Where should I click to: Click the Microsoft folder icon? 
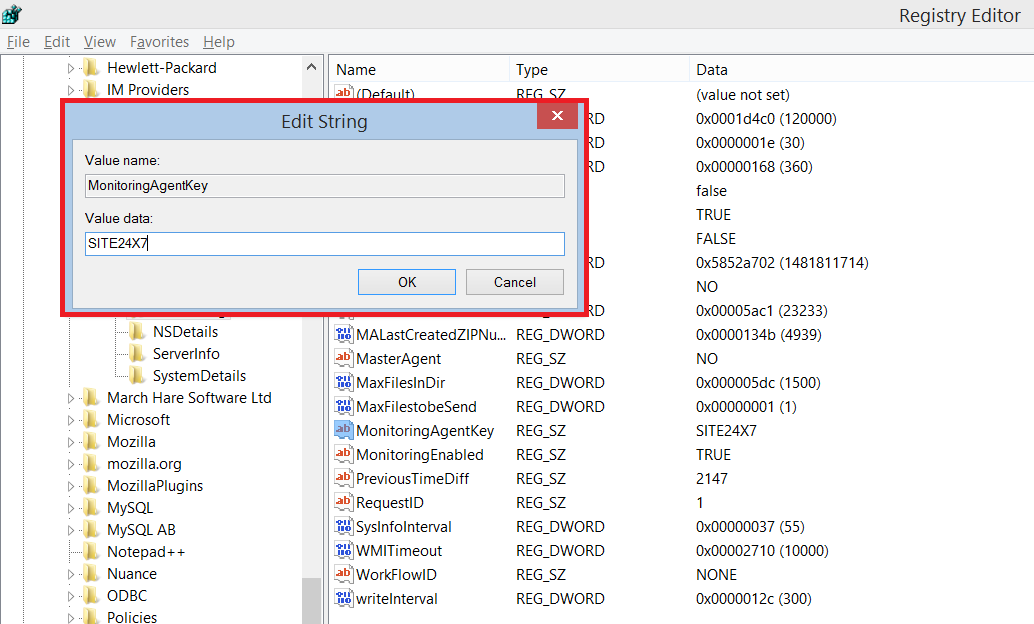91,420
